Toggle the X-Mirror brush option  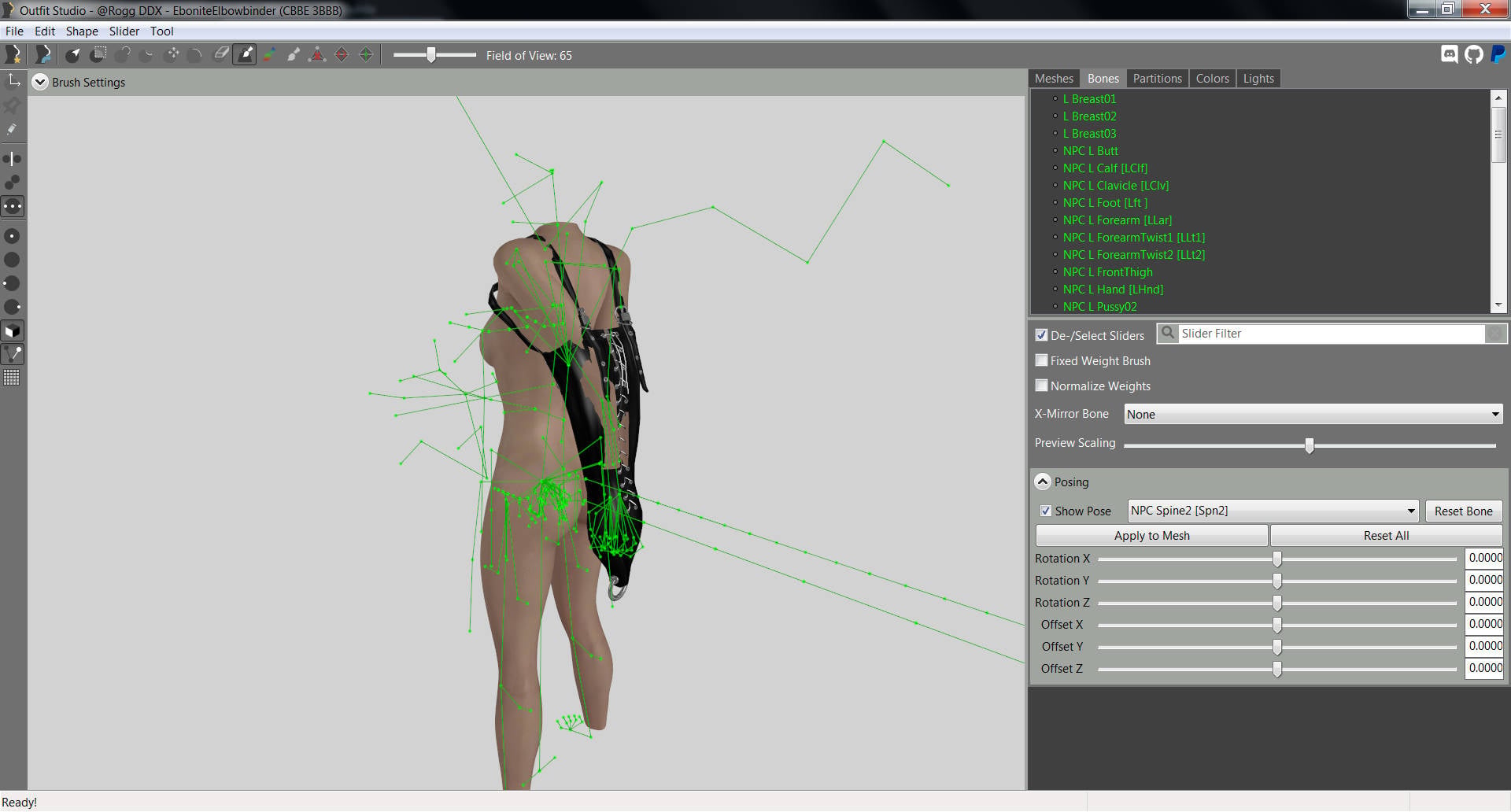(13, 159)
